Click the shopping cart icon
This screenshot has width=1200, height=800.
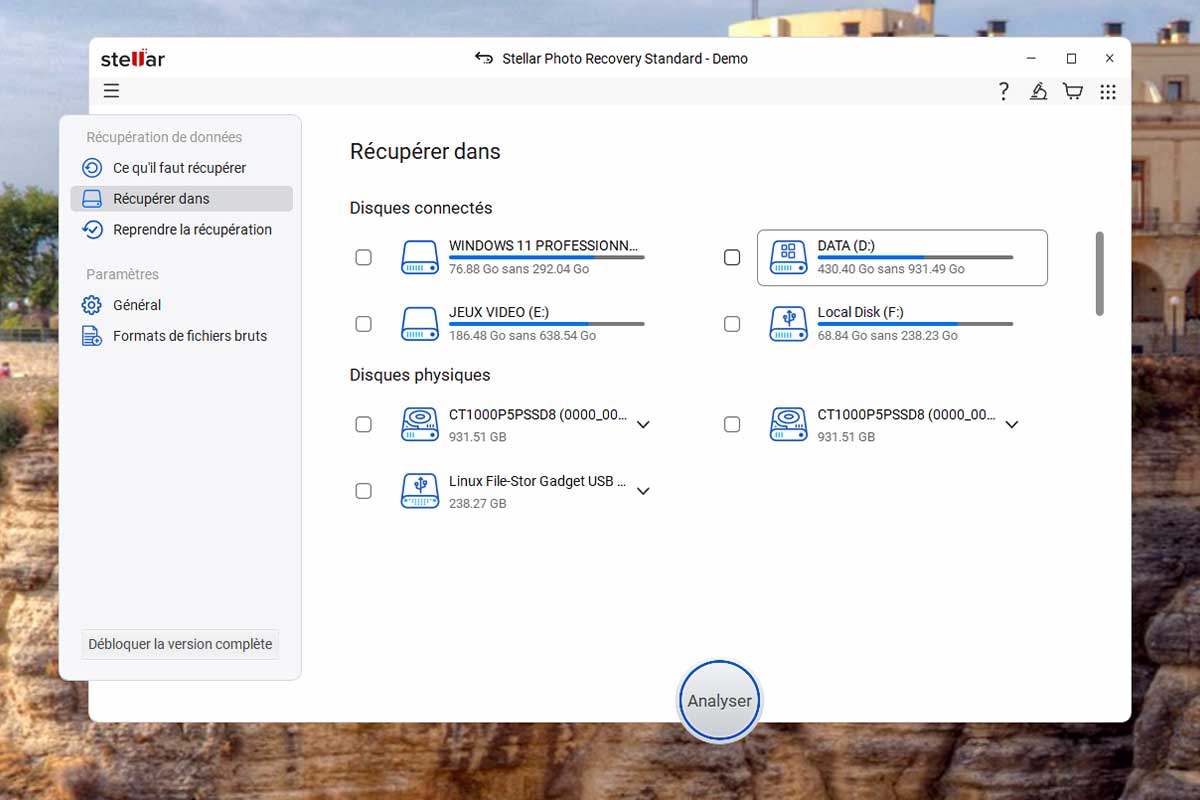coord(1073,92)
